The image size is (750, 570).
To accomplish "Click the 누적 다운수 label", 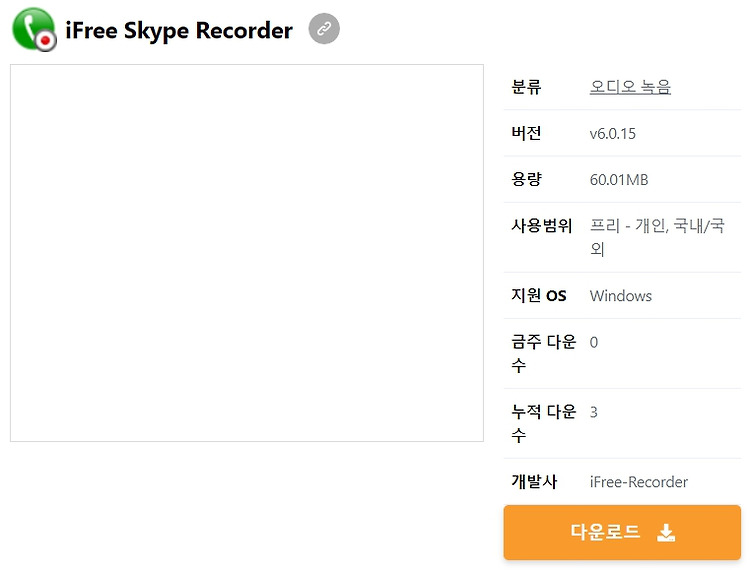I will click(543, 423).
